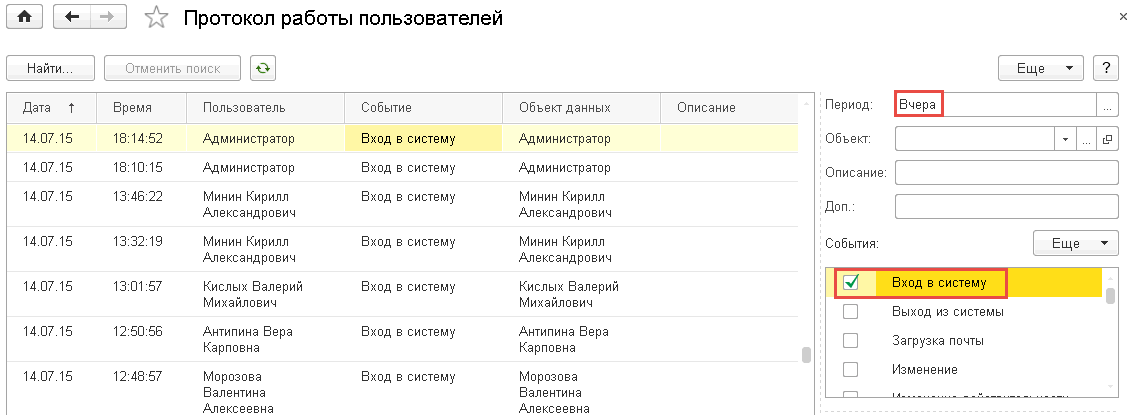Go back with the left arrow

pyautogui.click(x=70, y=18)
